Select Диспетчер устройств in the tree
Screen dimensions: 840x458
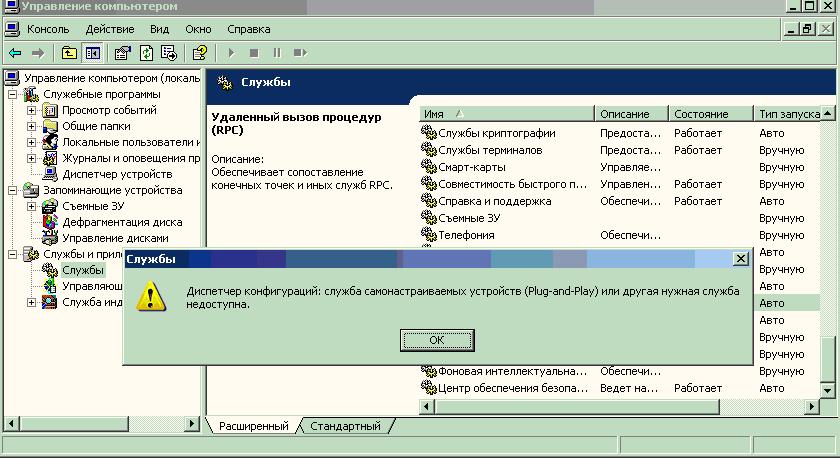[x=117, y=174]
